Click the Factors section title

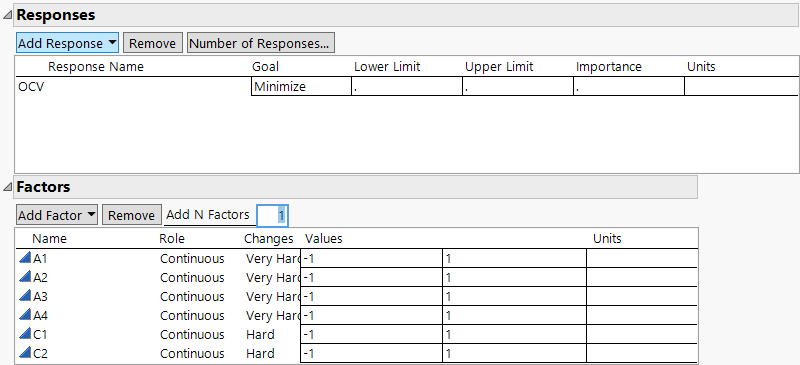pos(43,187)
